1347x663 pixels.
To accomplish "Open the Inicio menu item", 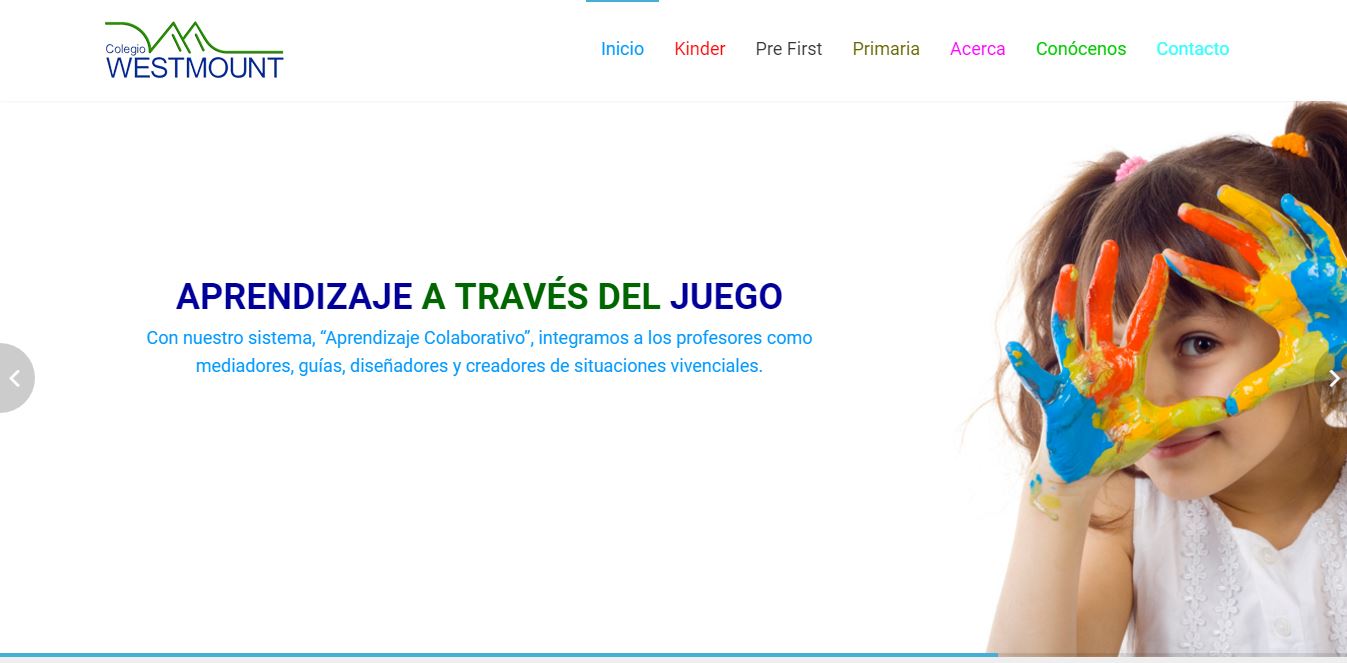I will [x=622, y=49].
